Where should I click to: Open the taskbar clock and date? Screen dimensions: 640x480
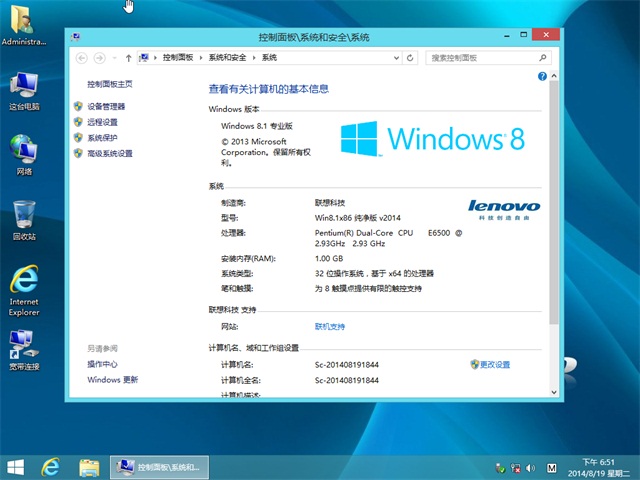point(599,468)
